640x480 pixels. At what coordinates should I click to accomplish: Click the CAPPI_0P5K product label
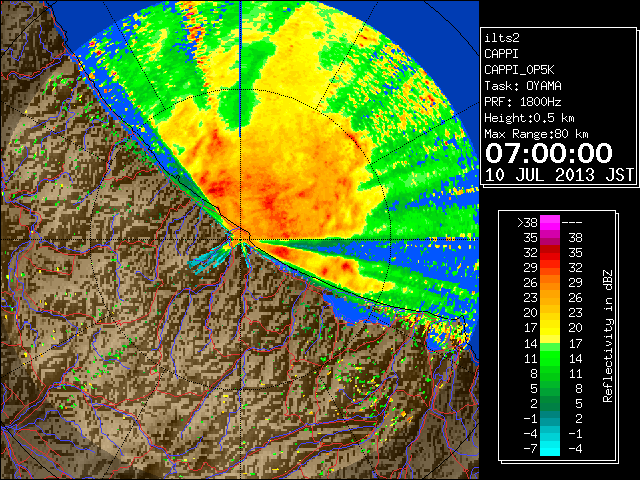[519, 70]
